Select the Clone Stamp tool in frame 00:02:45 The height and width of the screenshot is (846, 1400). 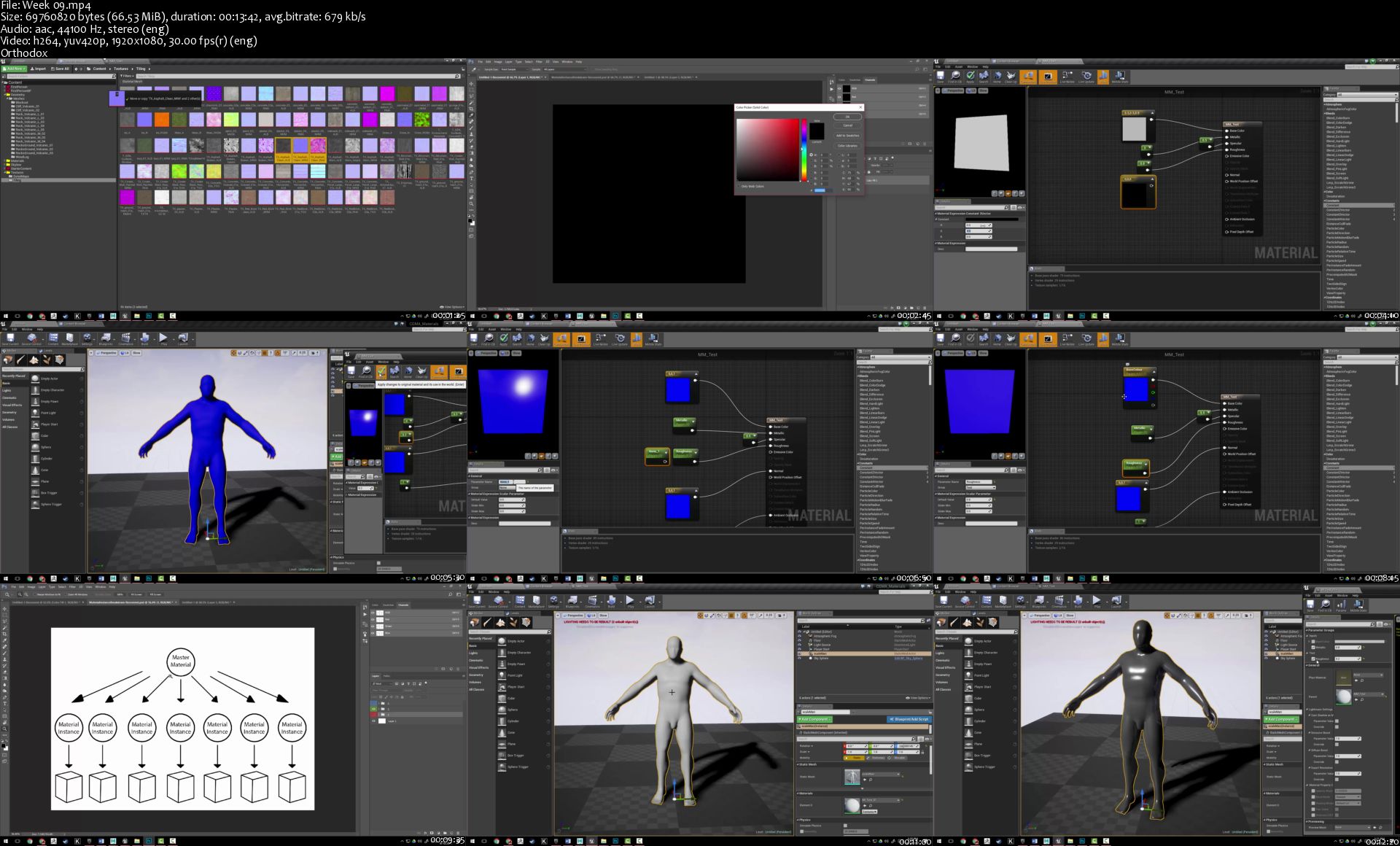tap(471, 134)
